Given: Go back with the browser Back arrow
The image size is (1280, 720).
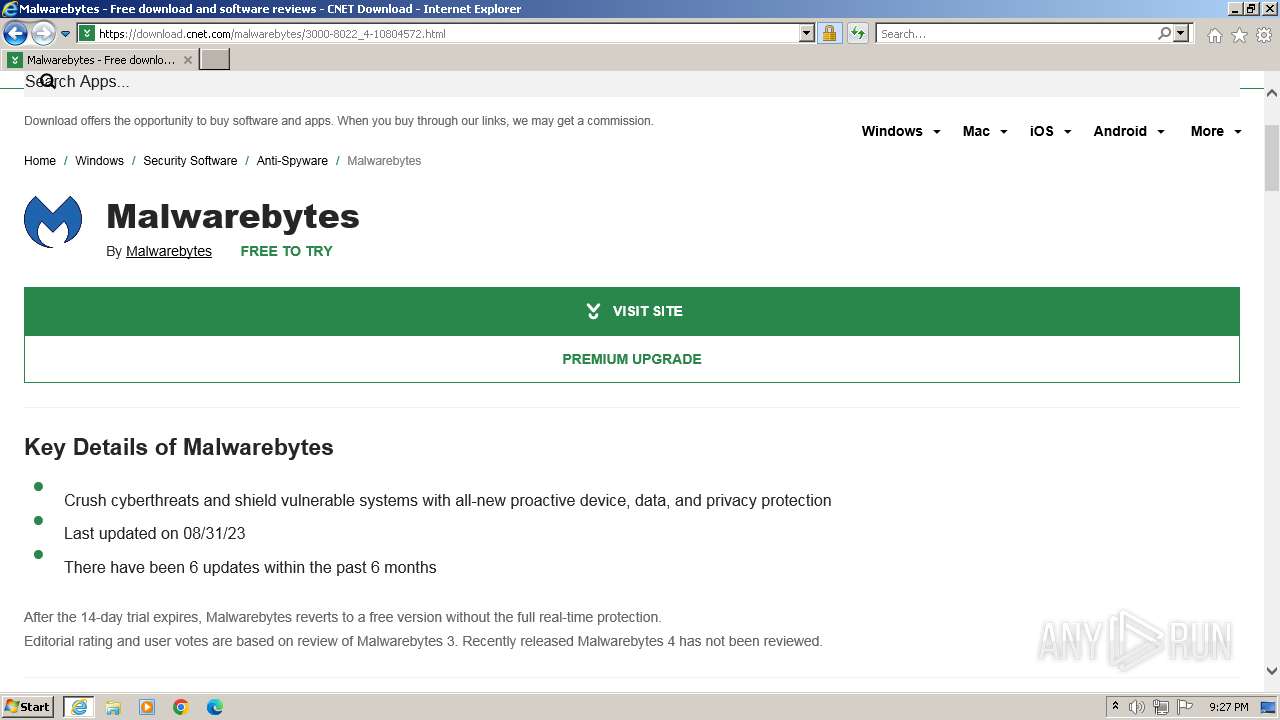Looking at the screenshot, I should point(15,34).
